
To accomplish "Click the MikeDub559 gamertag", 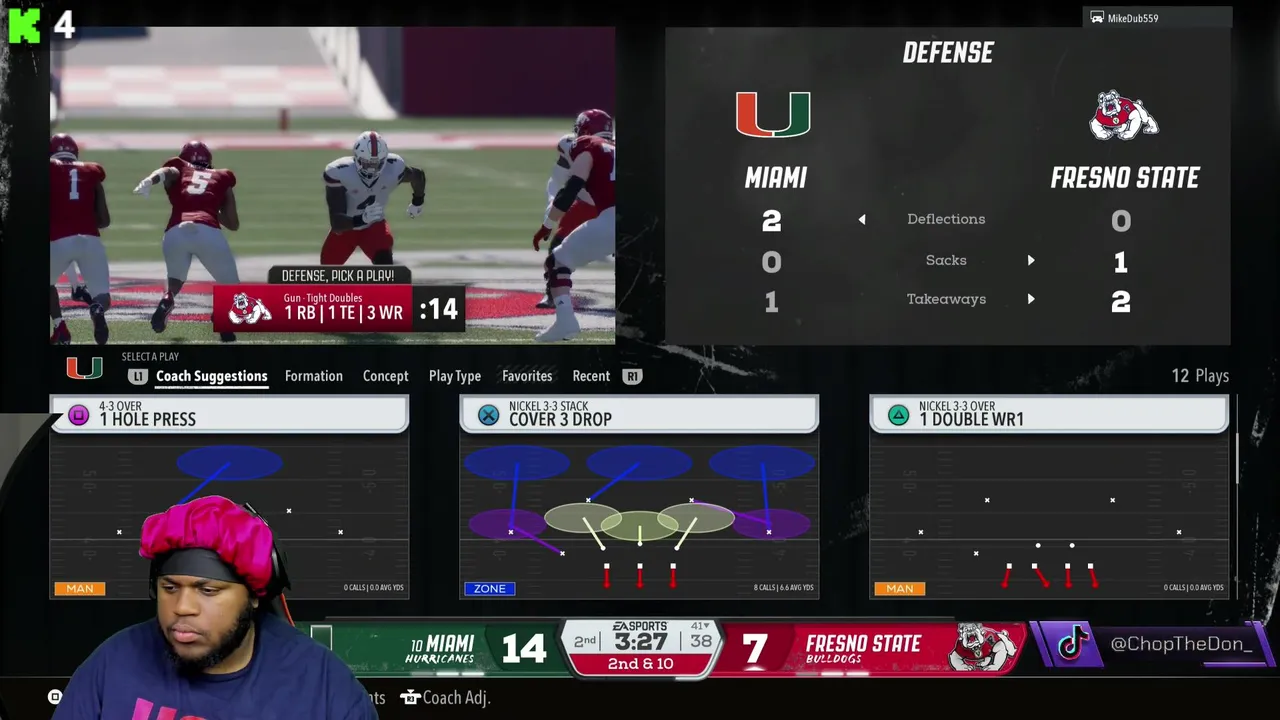I will tap(1133, 18).
